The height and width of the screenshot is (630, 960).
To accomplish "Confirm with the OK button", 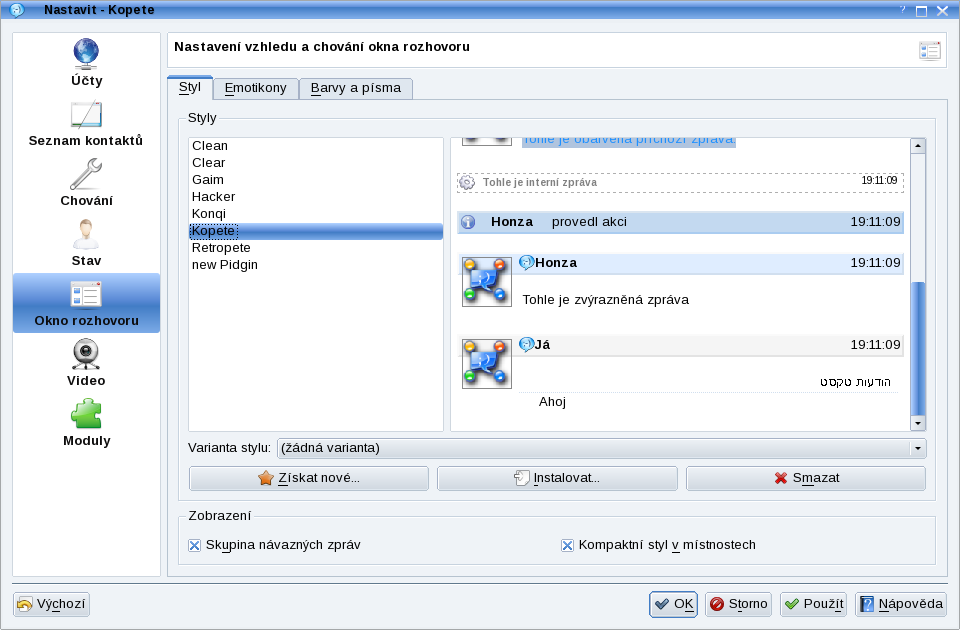I will pyautogui.click(x=673, y=604).
